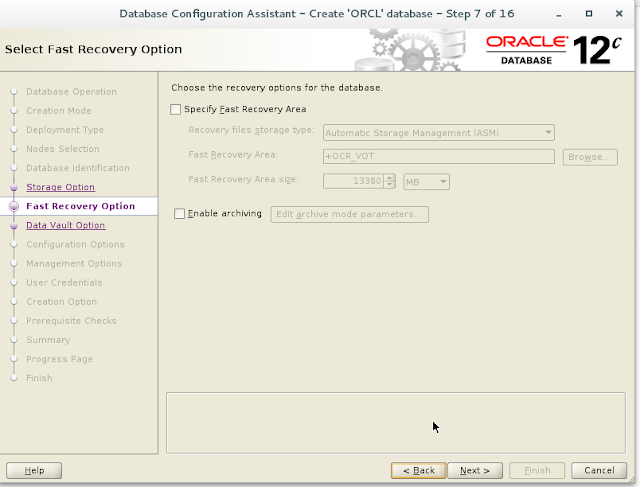The width and height of the screenshot is (640, 487).
Task: Proceed with the Next button
Action: click(x=475, y=470)
